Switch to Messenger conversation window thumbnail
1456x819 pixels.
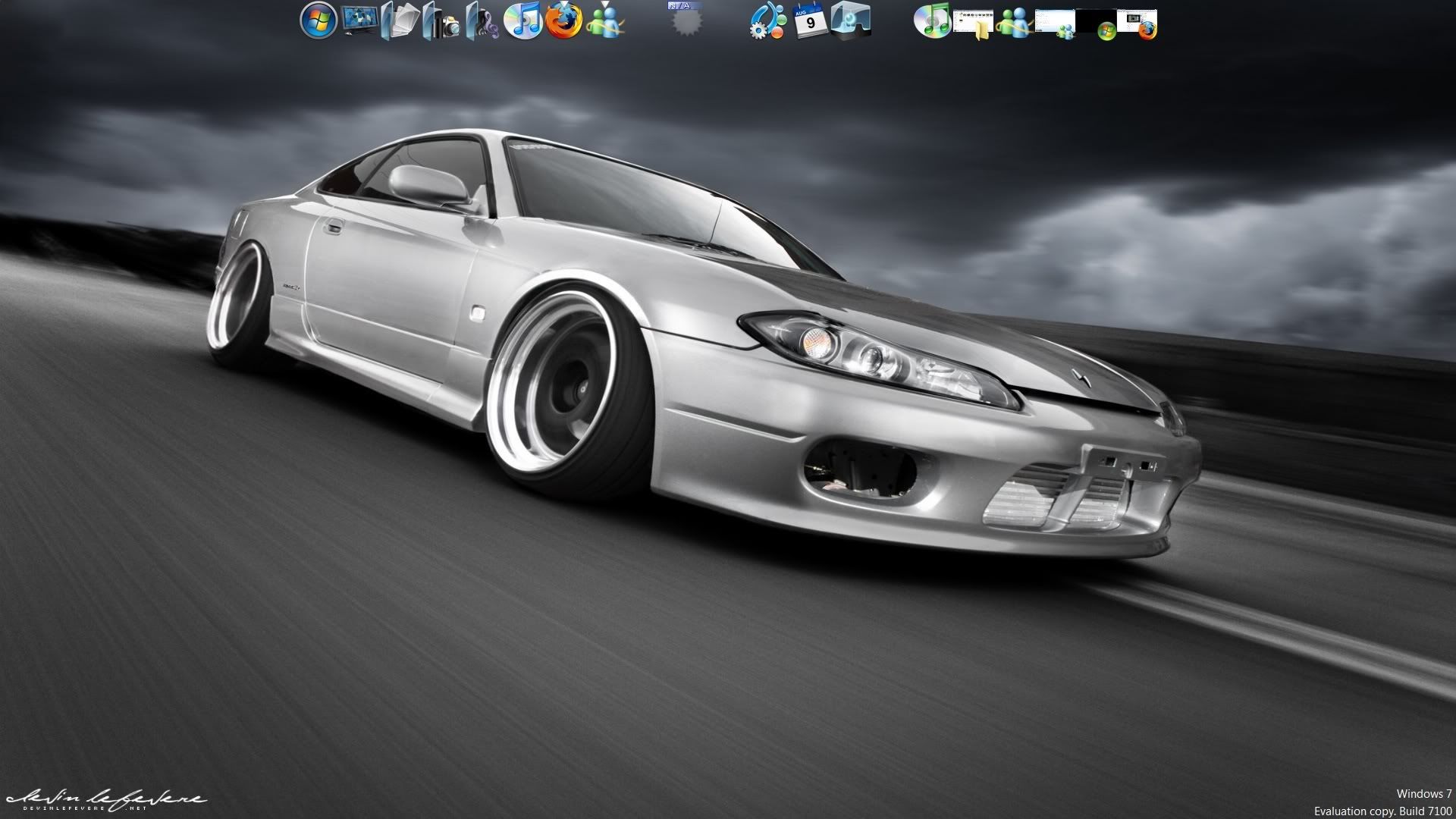[x=1055, y=23]
